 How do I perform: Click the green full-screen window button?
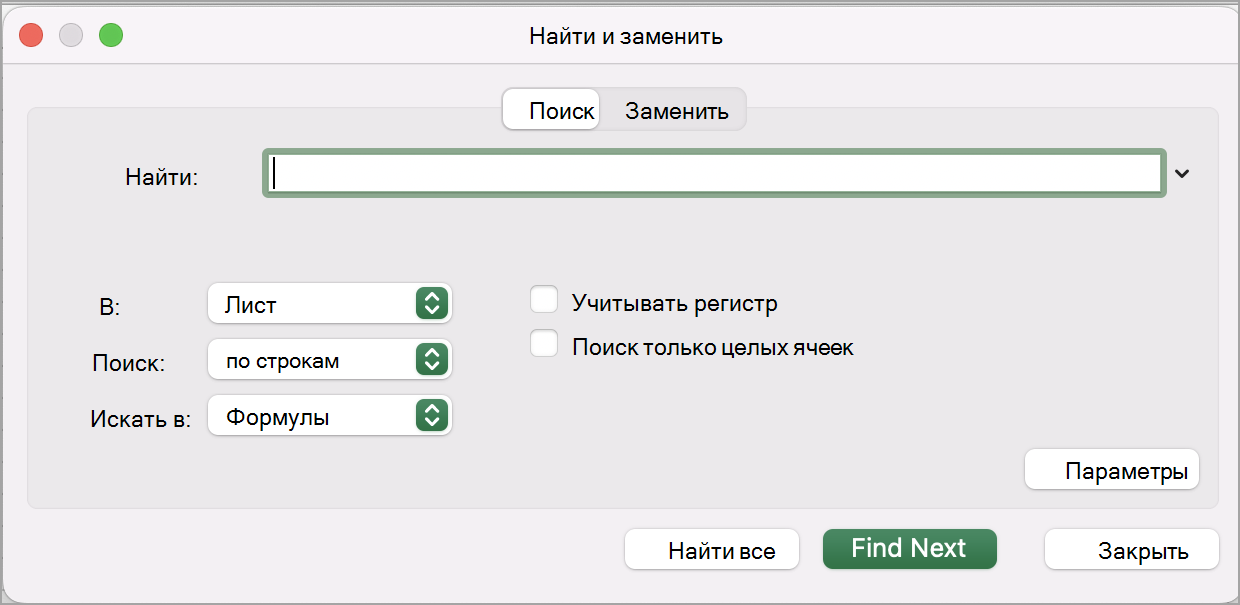click(110, 36)
